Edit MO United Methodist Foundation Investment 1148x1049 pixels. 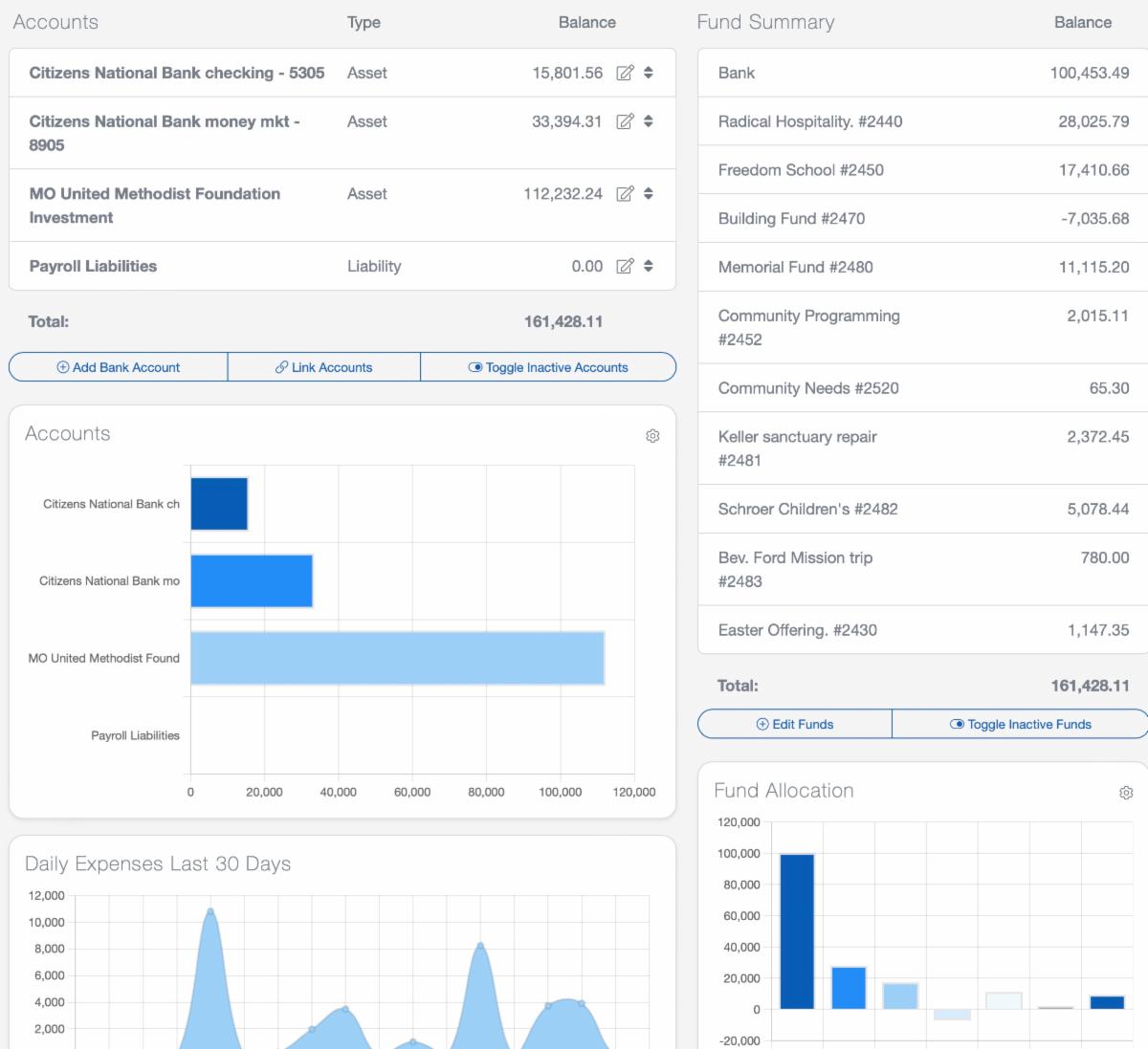625,194
